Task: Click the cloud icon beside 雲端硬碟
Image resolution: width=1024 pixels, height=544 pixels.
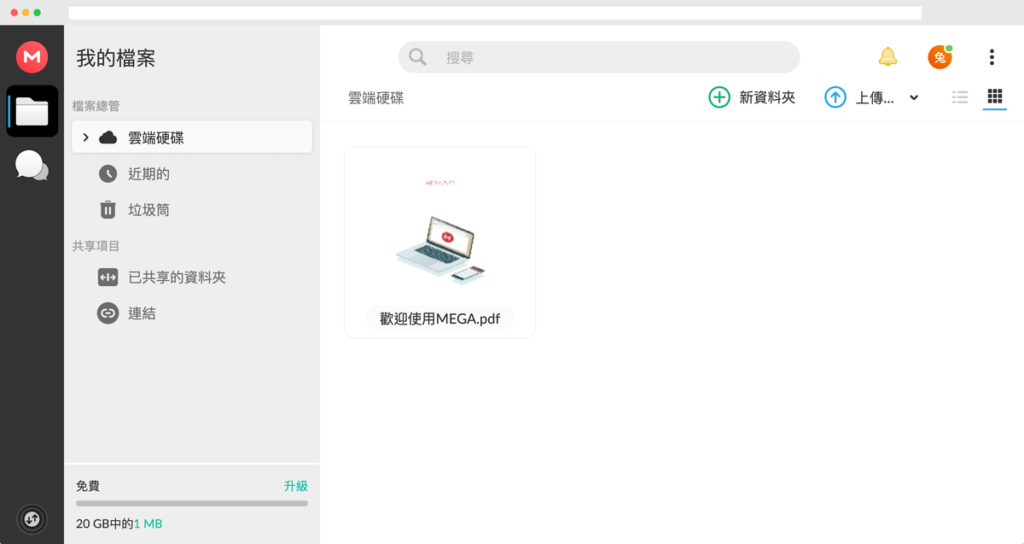Action: coord(108,137)
